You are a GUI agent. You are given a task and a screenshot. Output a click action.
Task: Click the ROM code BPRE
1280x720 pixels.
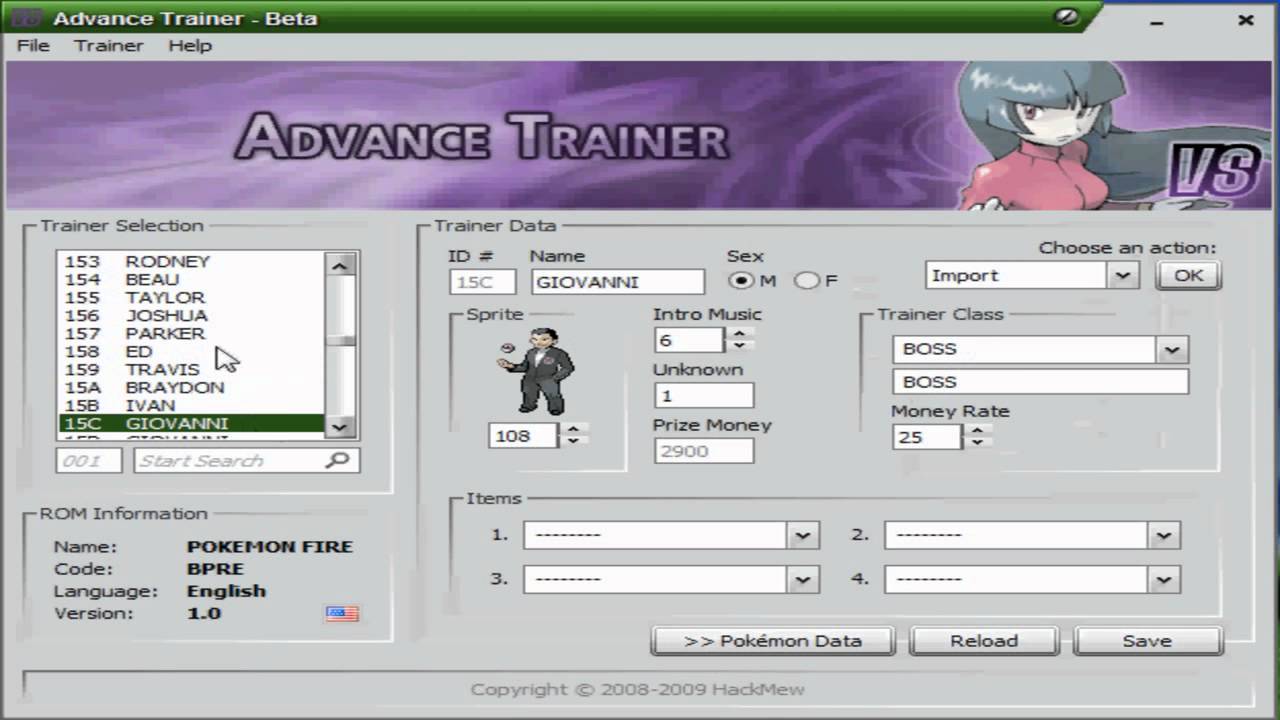tap(215, 569)
